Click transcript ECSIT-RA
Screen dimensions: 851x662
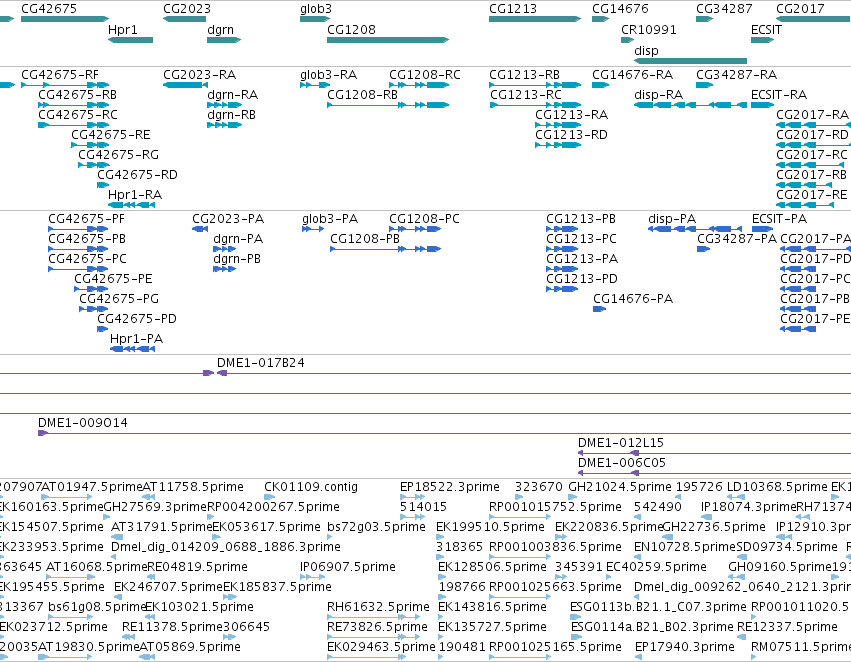763,105
